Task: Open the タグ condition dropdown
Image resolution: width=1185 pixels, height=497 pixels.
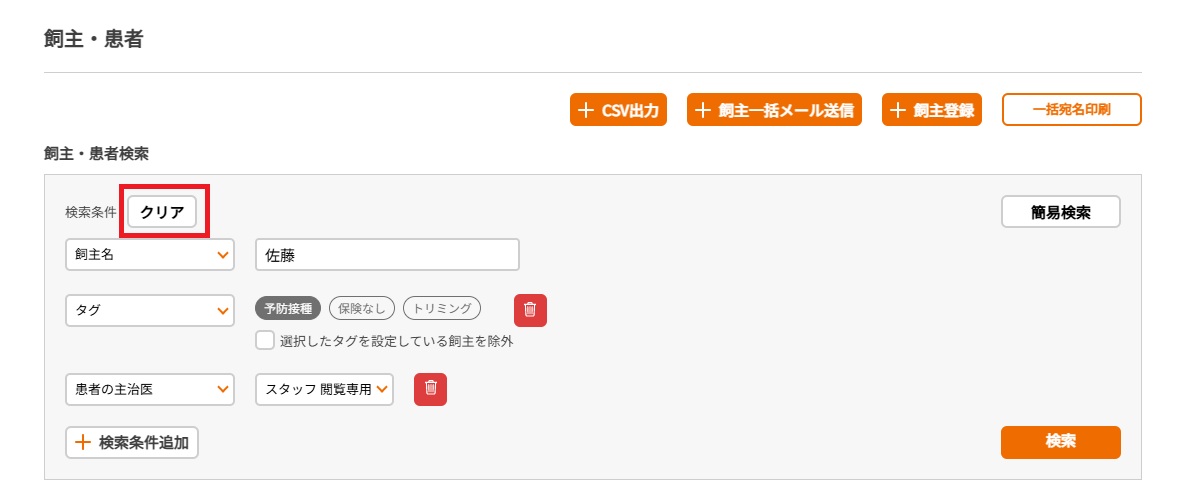Action: pyautogui.click(x=150, y=310)
